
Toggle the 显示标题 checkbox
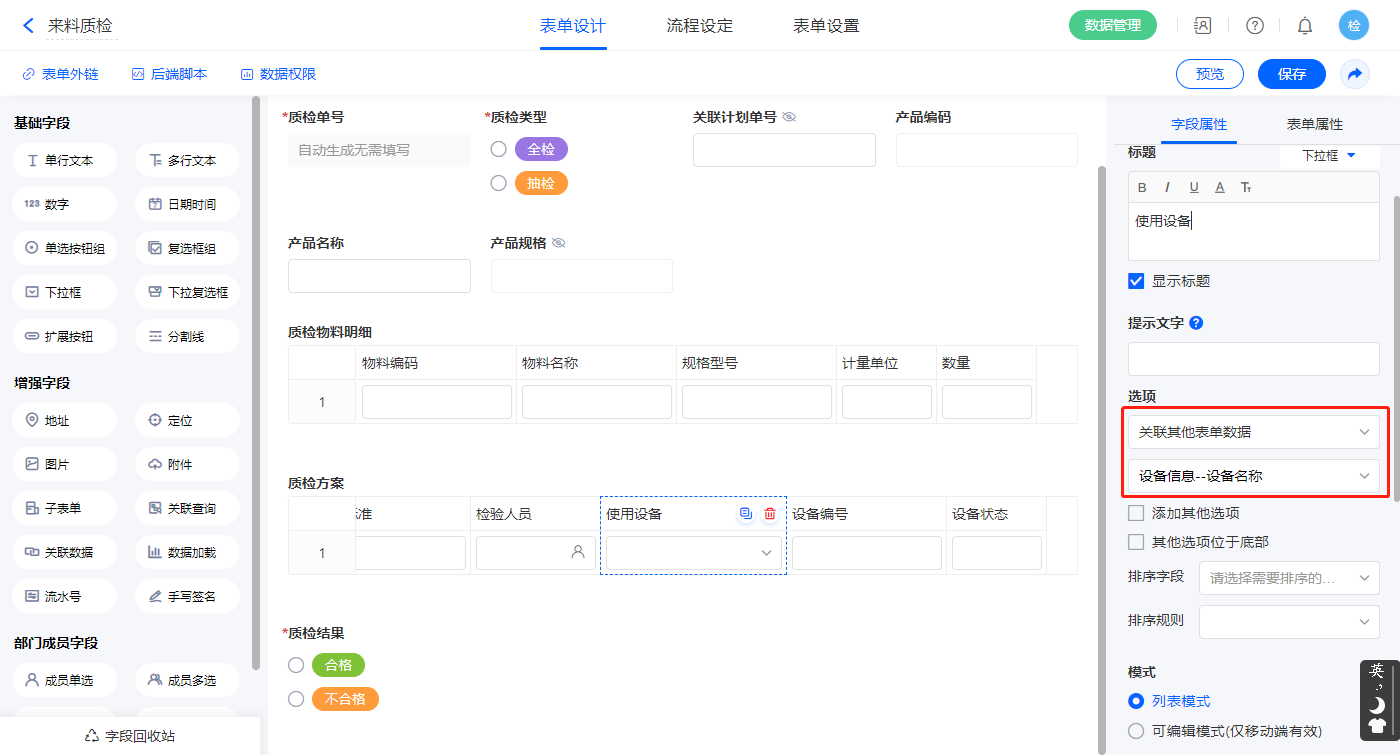click(x=1136, y=281)
